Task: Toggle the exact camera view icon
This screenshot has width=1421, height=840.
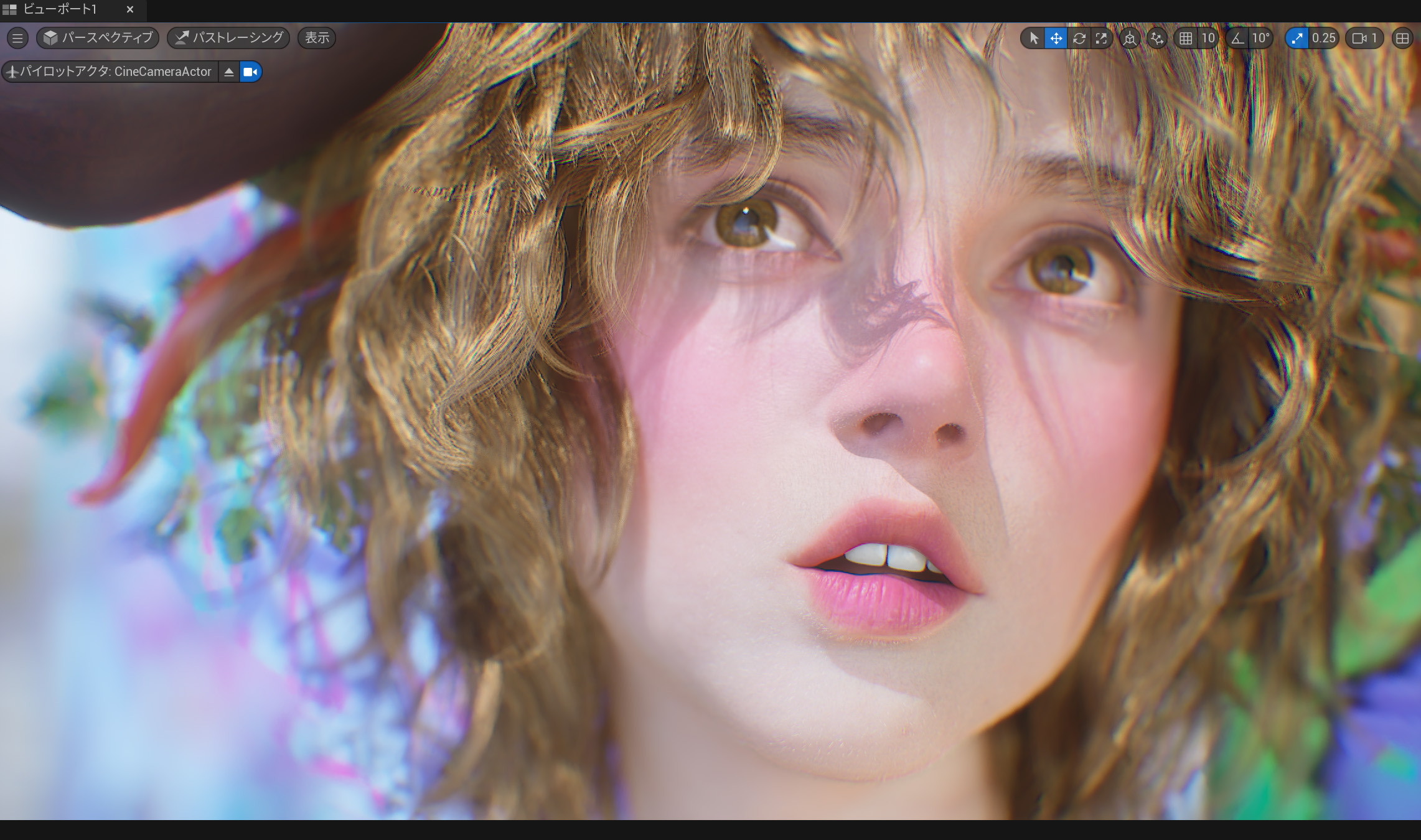Action: (250, 72)
